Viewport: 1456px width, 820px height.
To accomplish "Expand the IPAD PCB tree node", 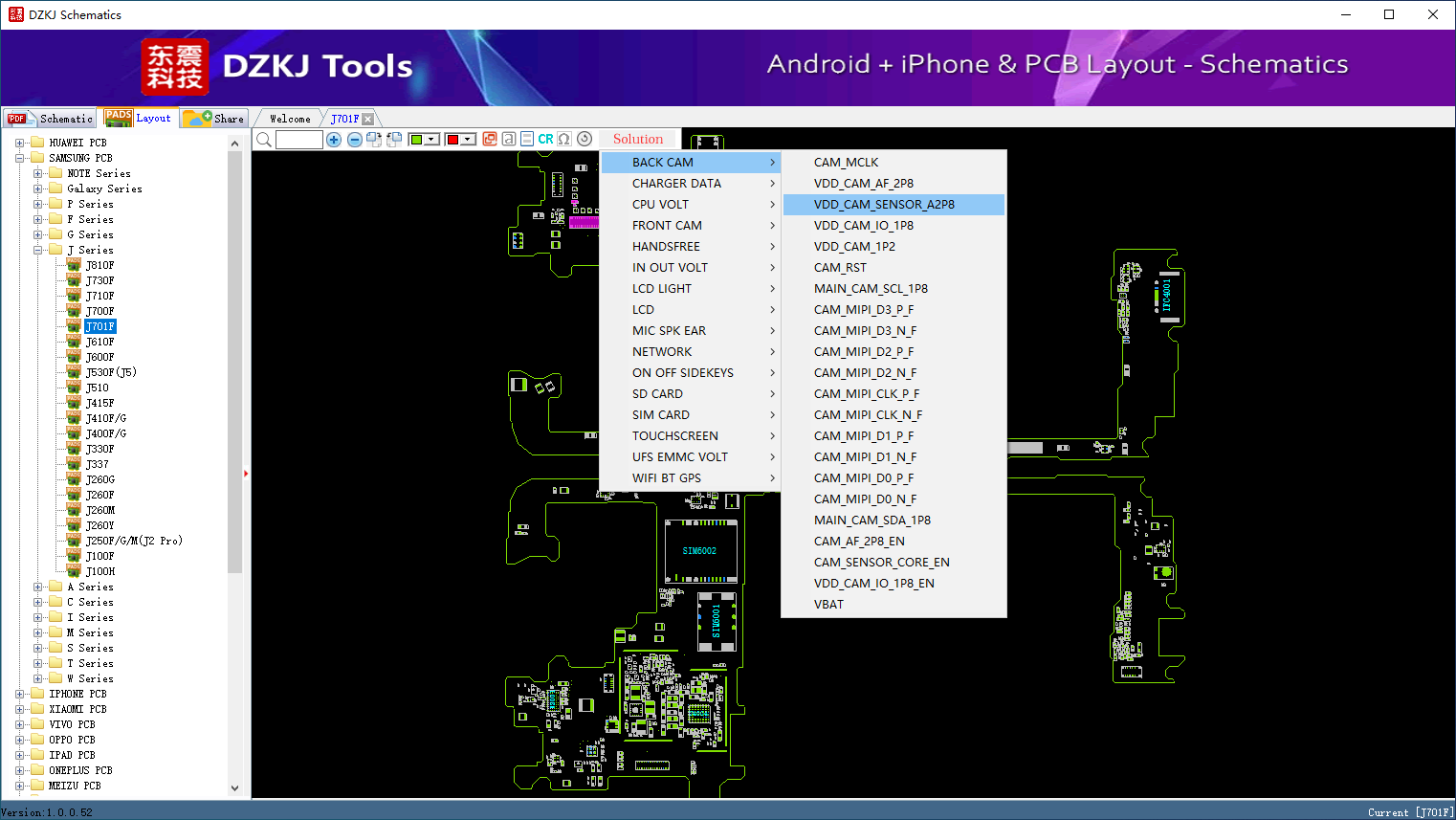I will [19, 755].
